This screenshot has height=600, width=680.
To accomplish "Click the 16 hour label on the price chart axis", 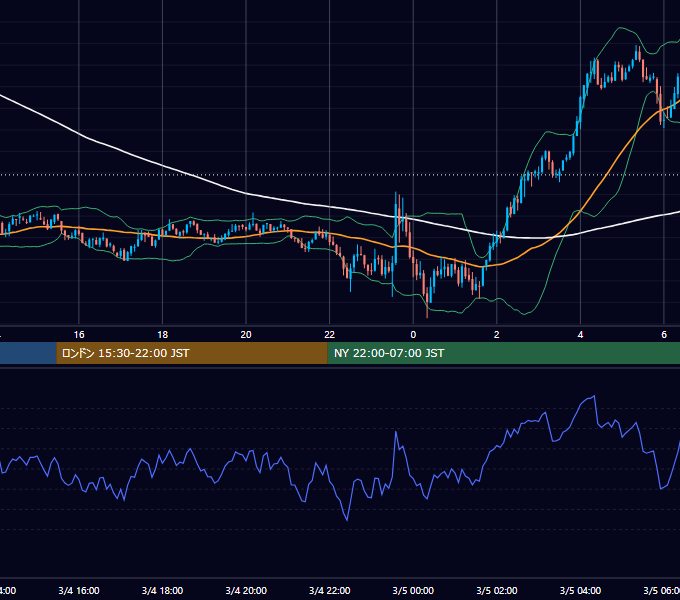I will coord(79,335).
